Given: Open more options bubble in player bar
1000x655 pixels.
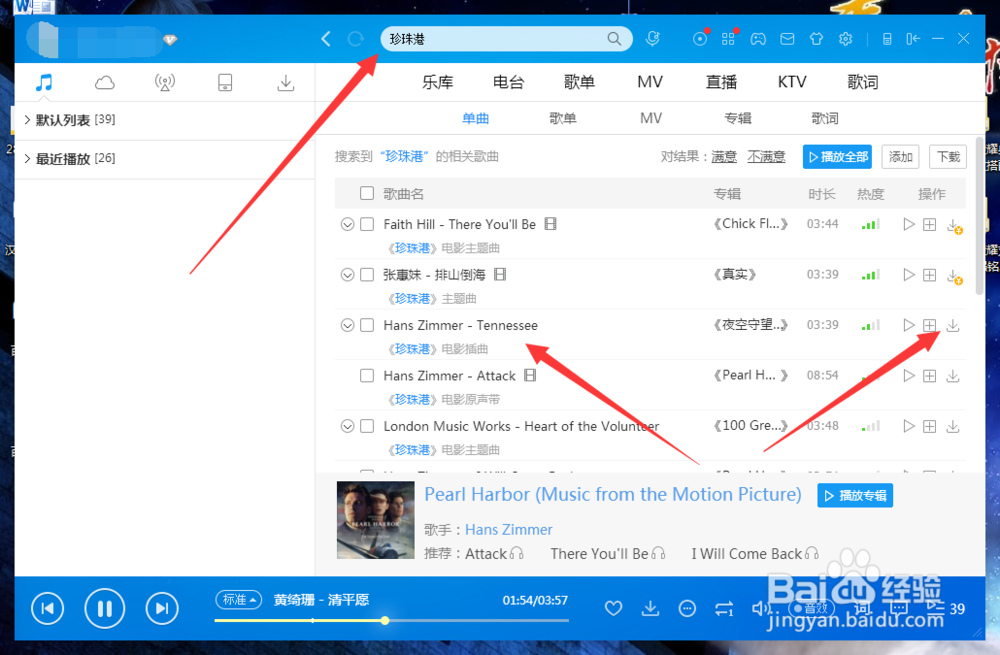Looking at the screenshot, I should [687, 608].
